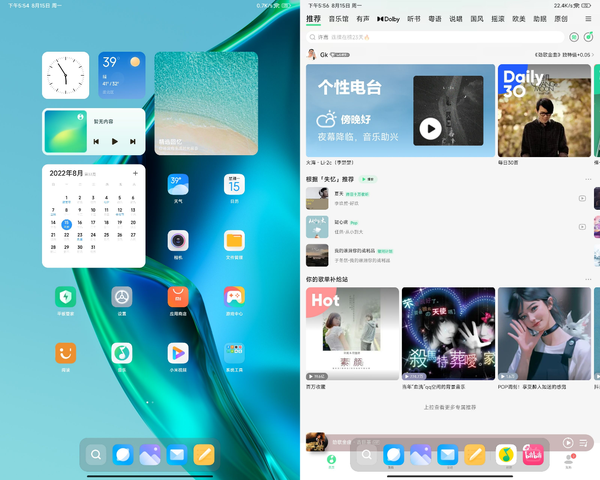
Task: Skip to previous track in music widget
Action: 96,142
